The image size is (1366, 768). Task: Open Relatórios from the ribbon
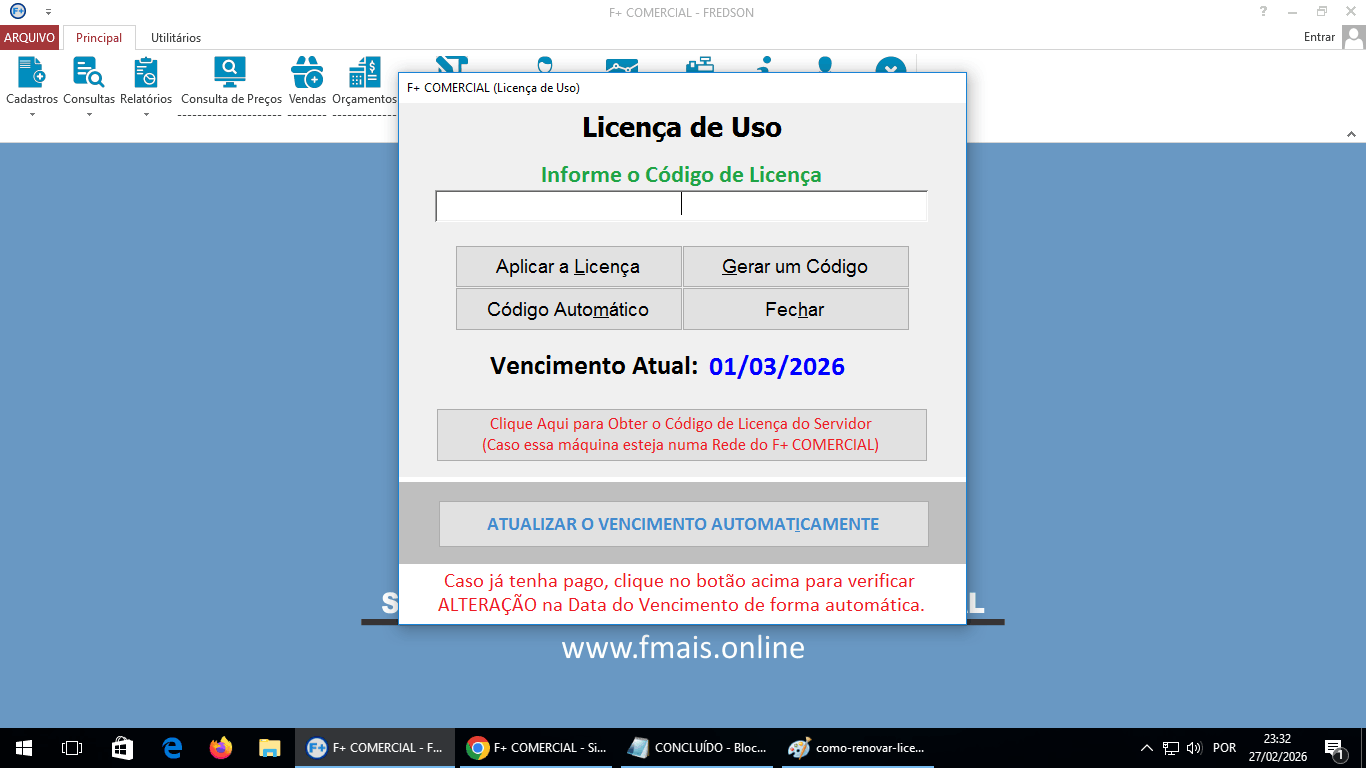pyautogui.click(x=146, y=70)
